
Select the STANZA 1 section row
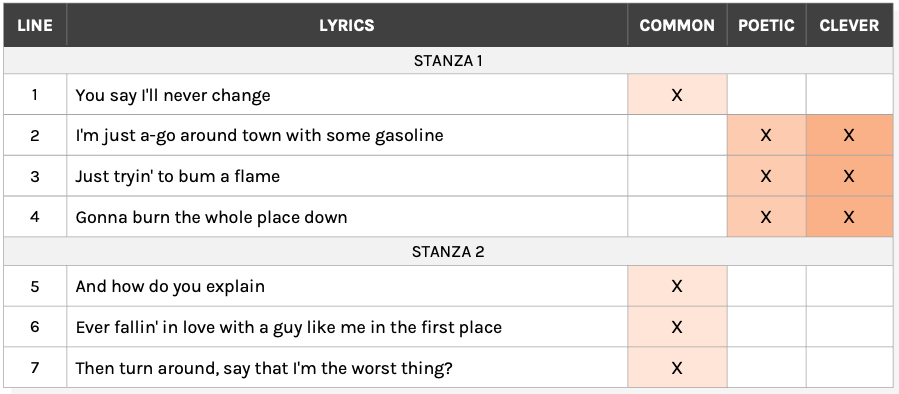448,61
